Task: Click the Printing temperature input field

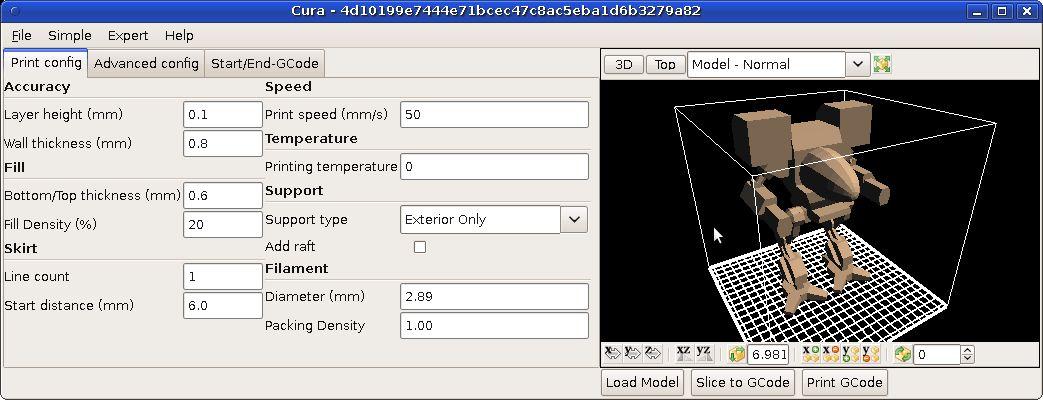Action: click(x=494, y=166)
